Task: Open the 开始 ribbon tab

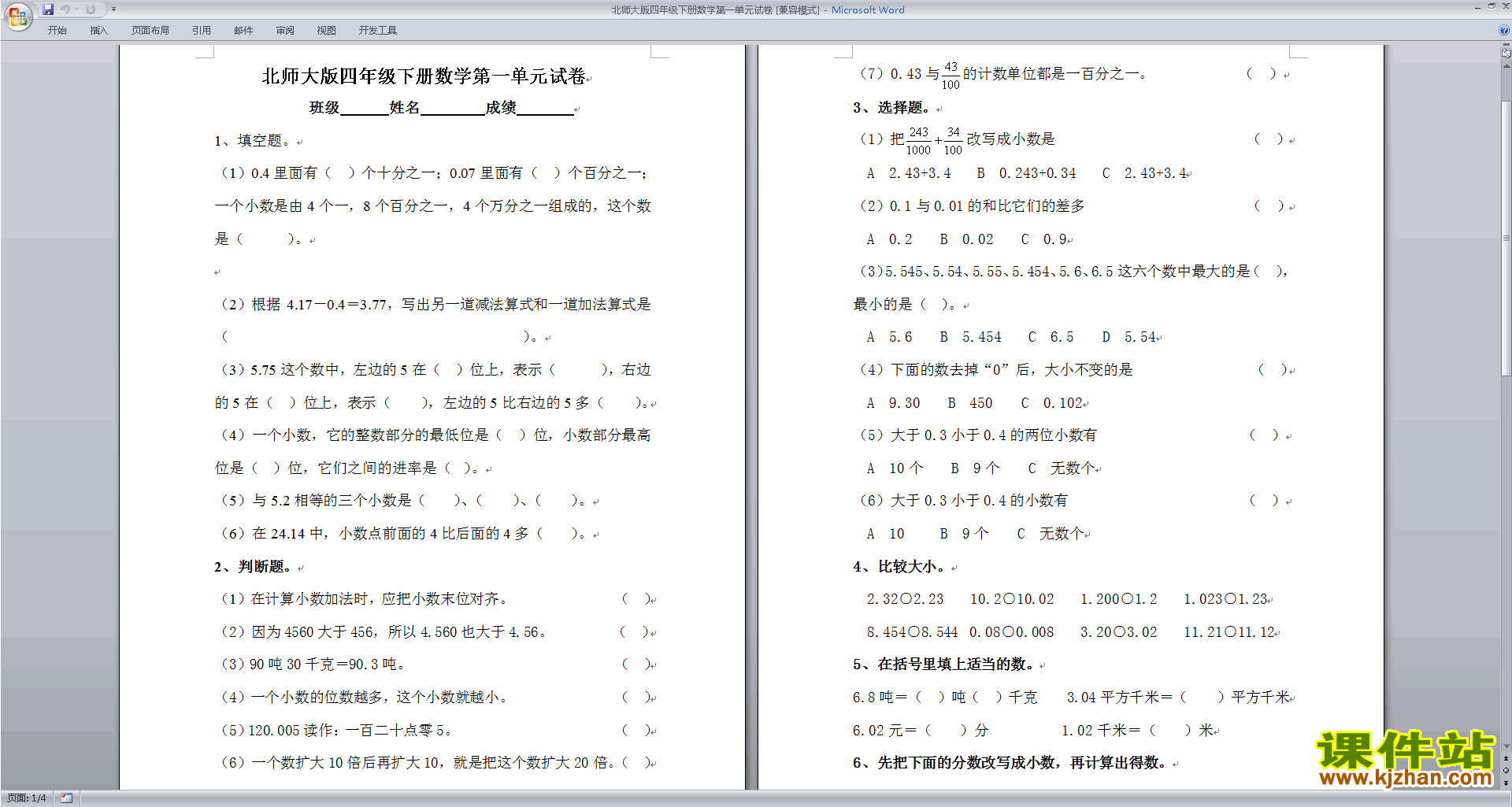Action: coord(57,30)
